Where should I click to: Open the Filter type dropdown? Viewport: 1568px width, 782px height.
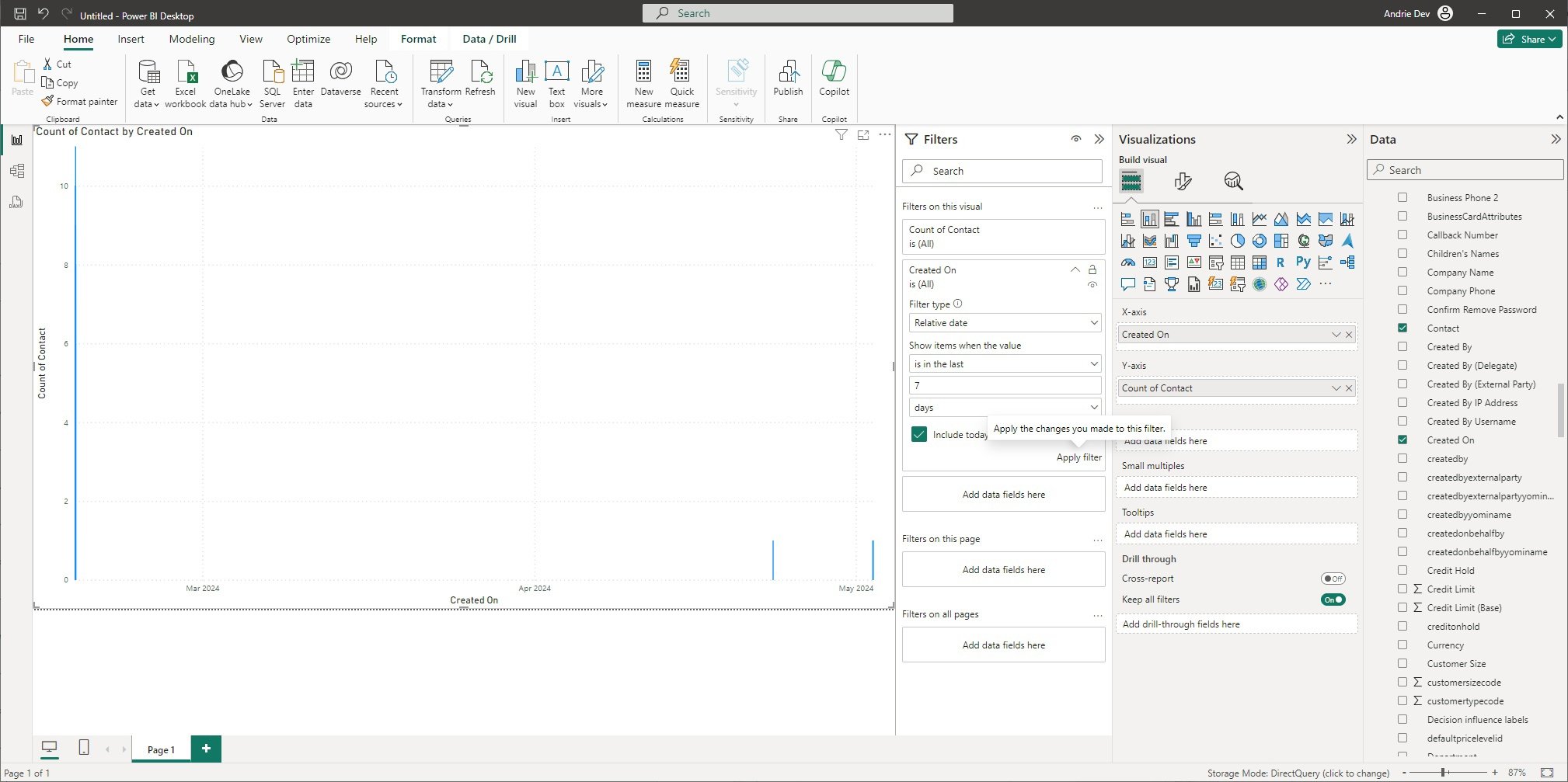1005,323
